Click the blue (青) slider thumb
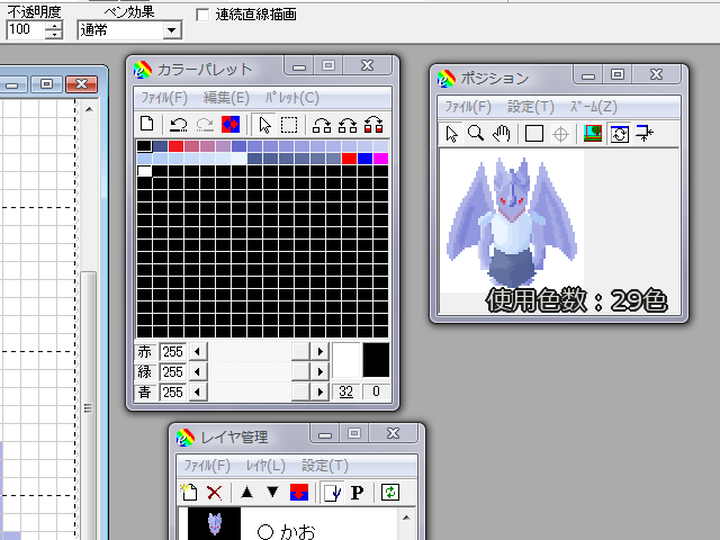Image resolution: width=720 pixels, height=540 pixels. [x=301, y=392]
